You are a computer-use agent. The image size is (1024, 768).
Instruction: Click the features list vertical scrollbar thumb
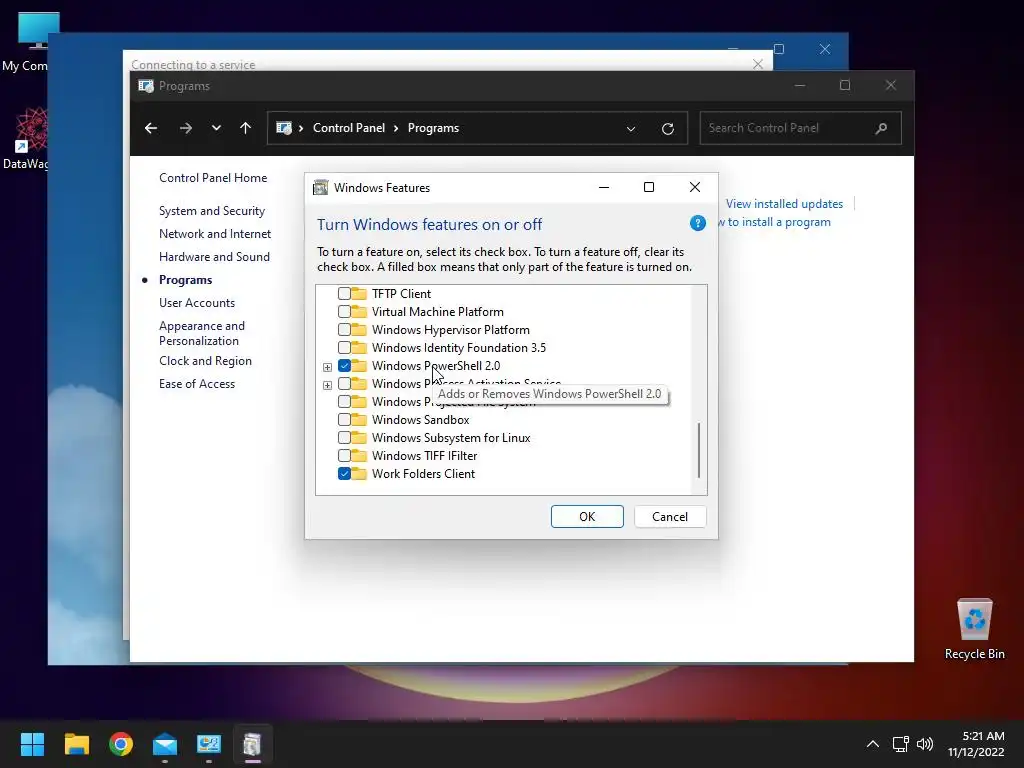[699, 450]
